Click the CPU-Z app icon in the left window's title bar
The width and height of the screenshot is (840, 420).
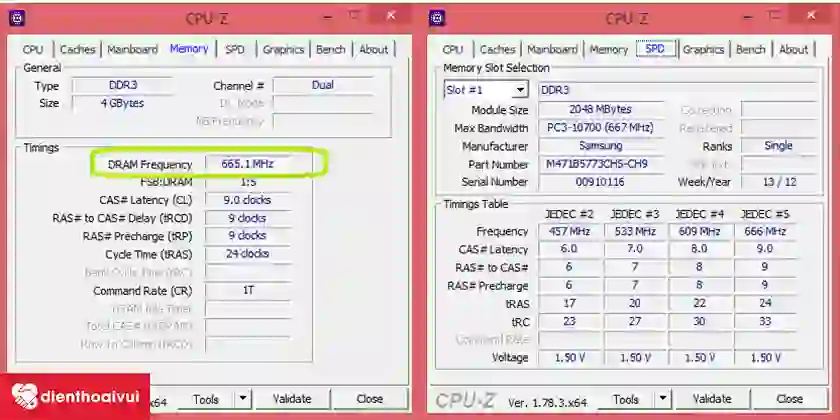[x=17, y=18]
